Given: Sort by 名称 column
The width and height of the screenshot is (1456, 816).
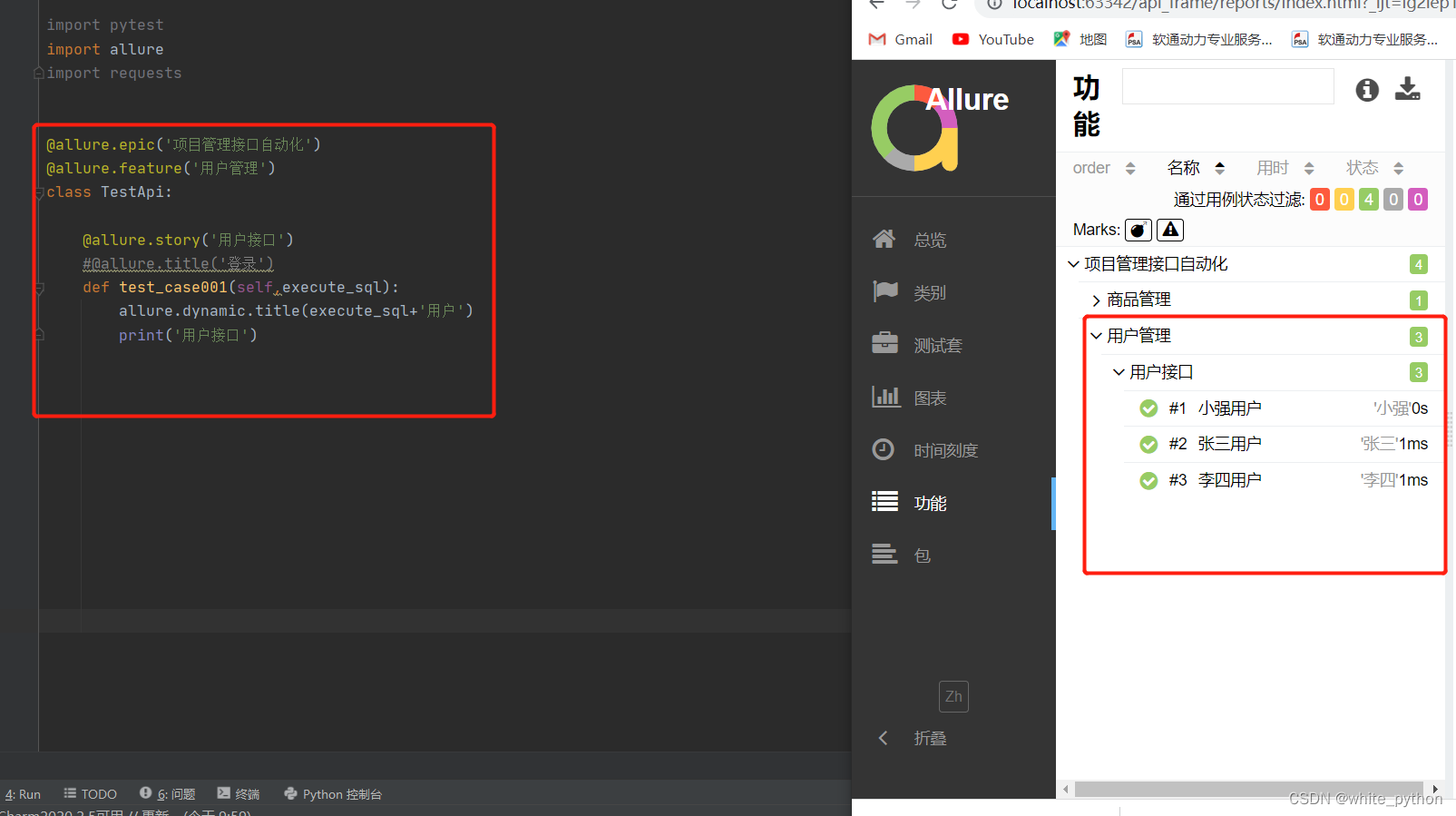Looking at the screenshot, I should pos(1196,168).
